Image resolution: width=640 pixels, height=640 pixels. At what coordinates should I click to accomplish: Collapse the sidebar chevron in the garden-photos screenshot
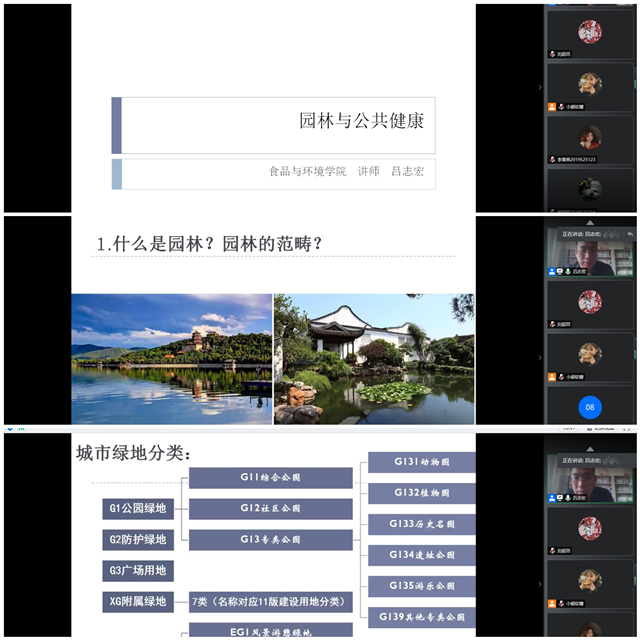(x=540, y=358)
